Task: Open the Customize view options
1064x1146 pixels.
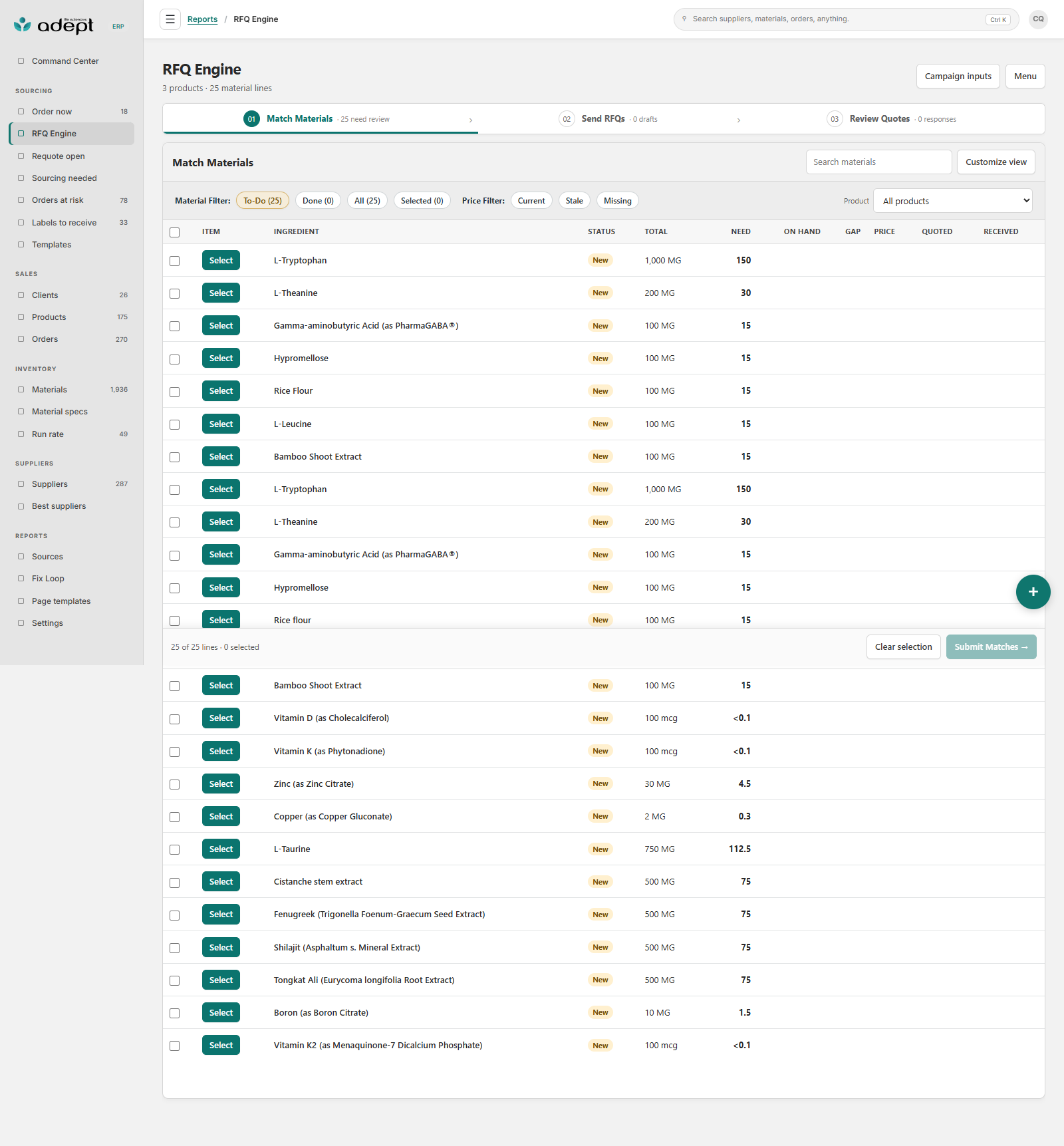Action: click(x=996, y=162)
